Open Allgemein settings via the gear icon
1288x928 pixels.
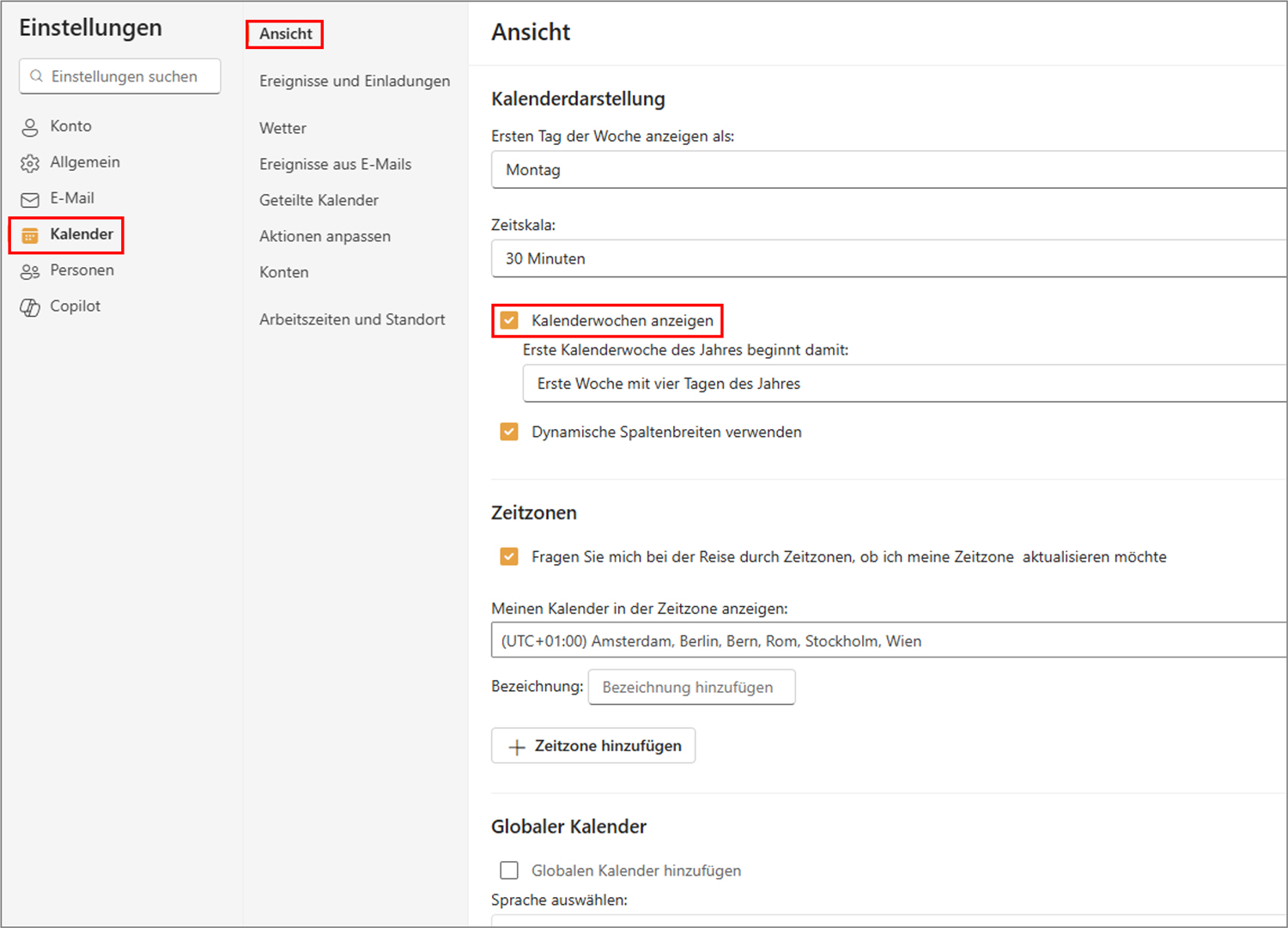pos(30,162)
